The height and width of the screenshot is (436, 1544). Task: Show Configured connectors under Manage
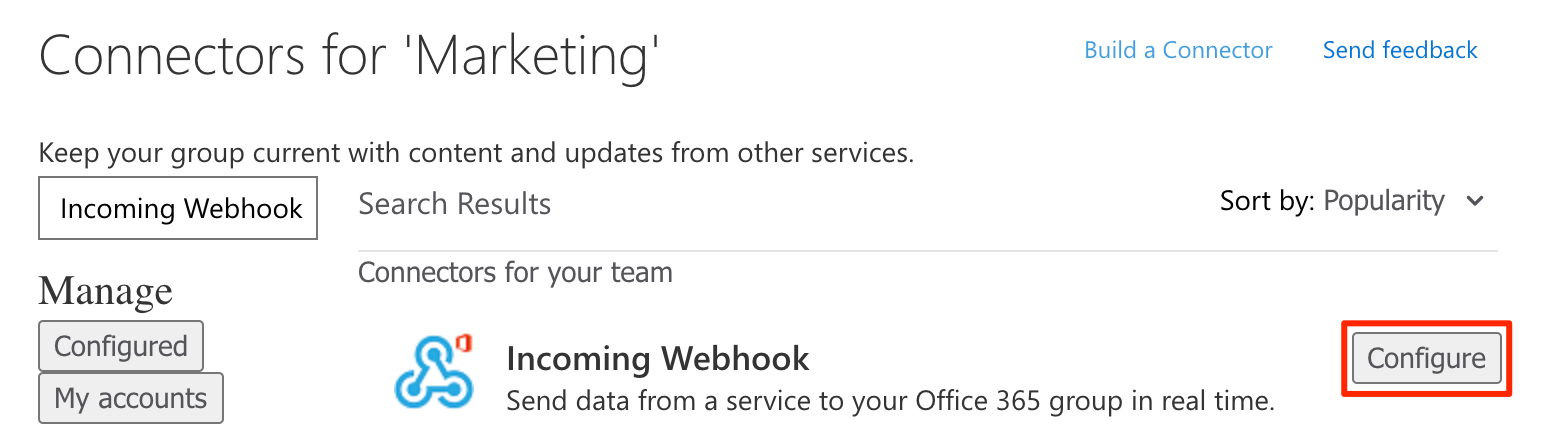[121, 346]
